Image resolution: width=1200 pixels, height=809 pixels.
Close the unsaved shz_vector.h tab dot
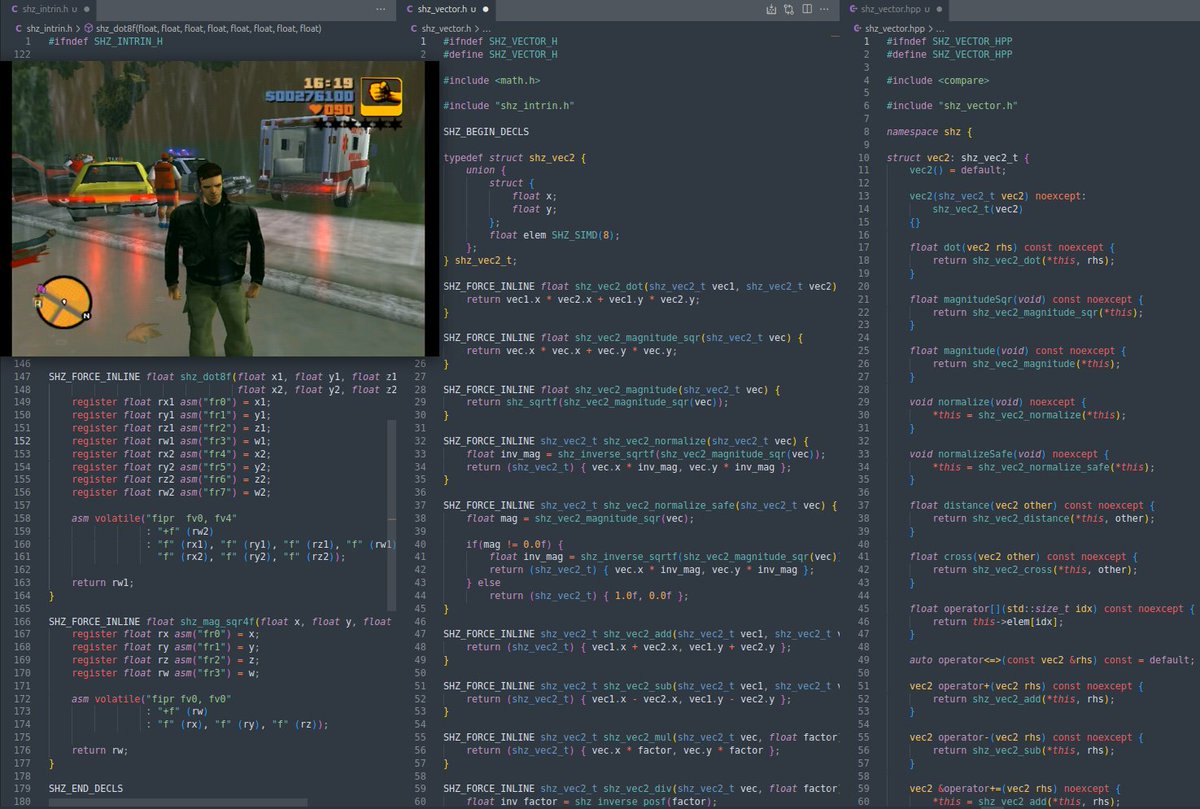pyautogui.click(x=486, y=9)
